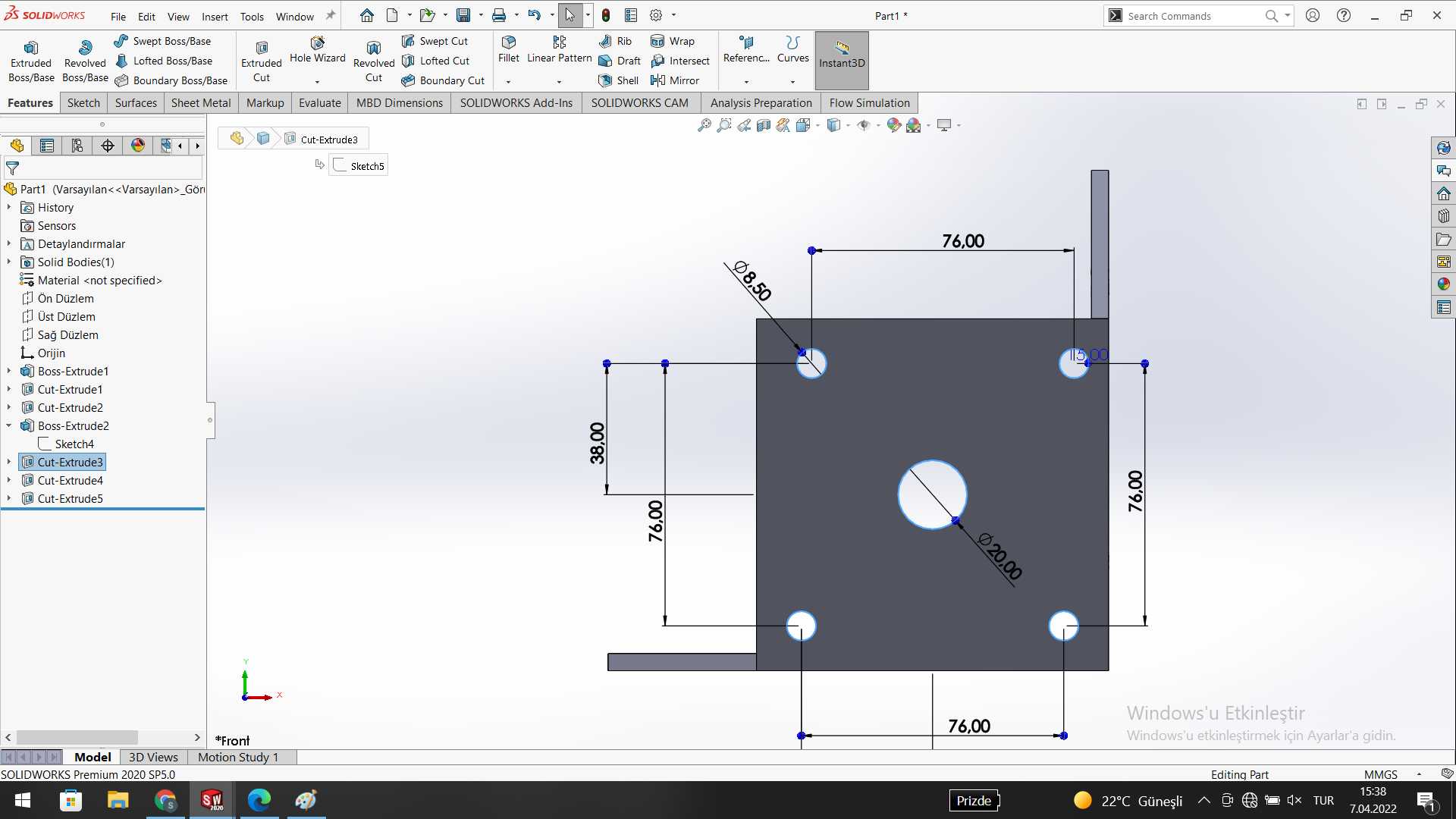Click the FeatureManager horizontal scrollbar
The width and height of the screenshot is (1456, 819).
(102, 737)
